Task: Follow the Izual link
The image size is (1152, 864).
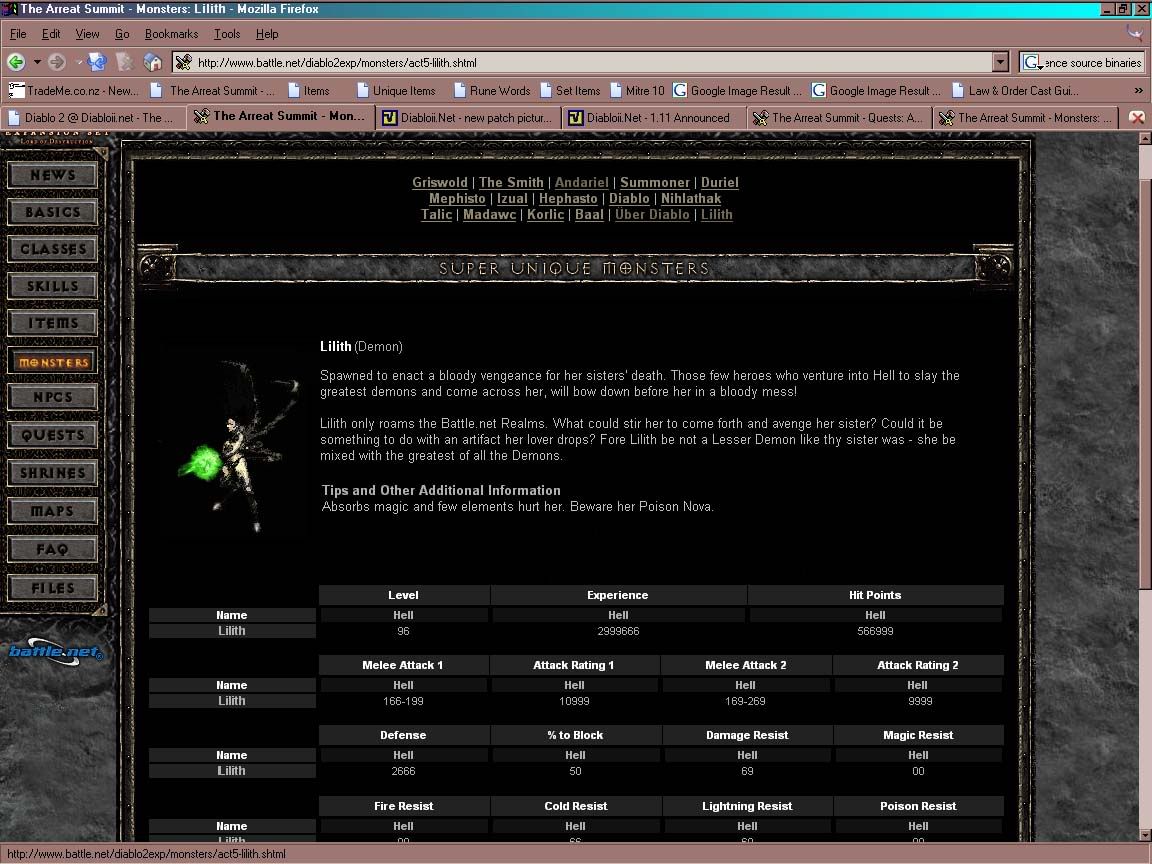Action: point(512,198)
